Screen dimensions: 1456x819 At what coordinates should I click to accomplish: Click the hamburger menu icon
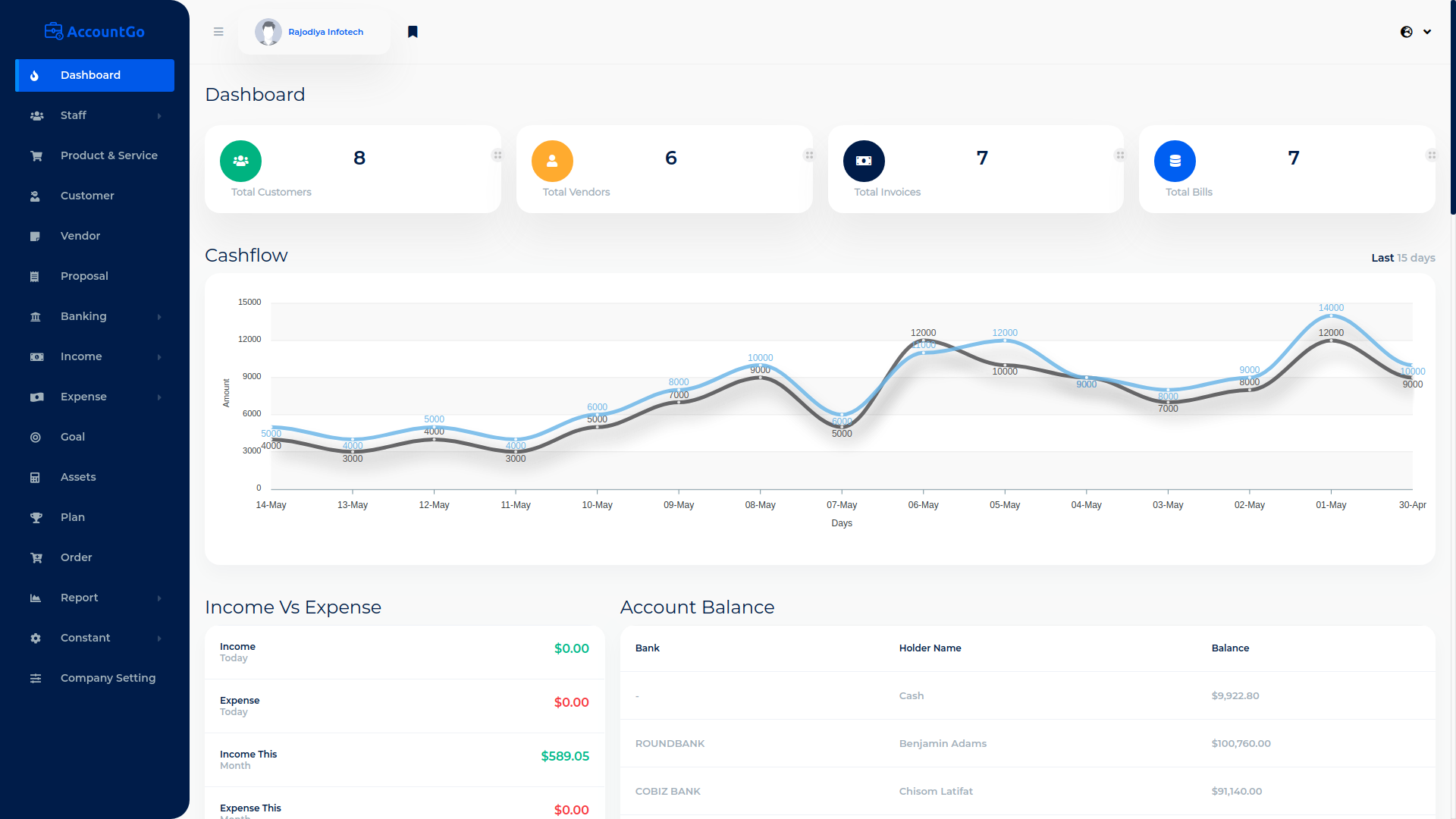(218, 32)
